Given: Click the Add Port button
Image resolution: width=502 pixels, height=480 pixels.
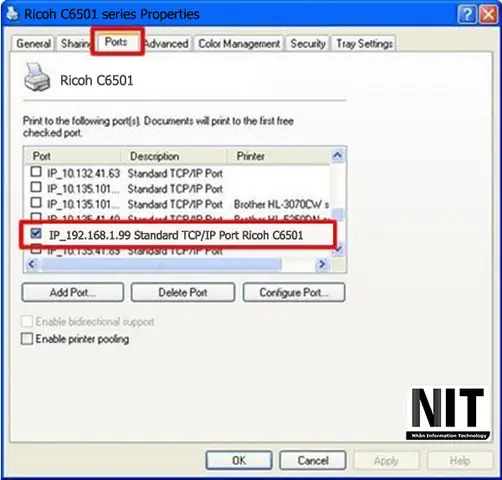Looking at the screenshot, I should (73, 293).
